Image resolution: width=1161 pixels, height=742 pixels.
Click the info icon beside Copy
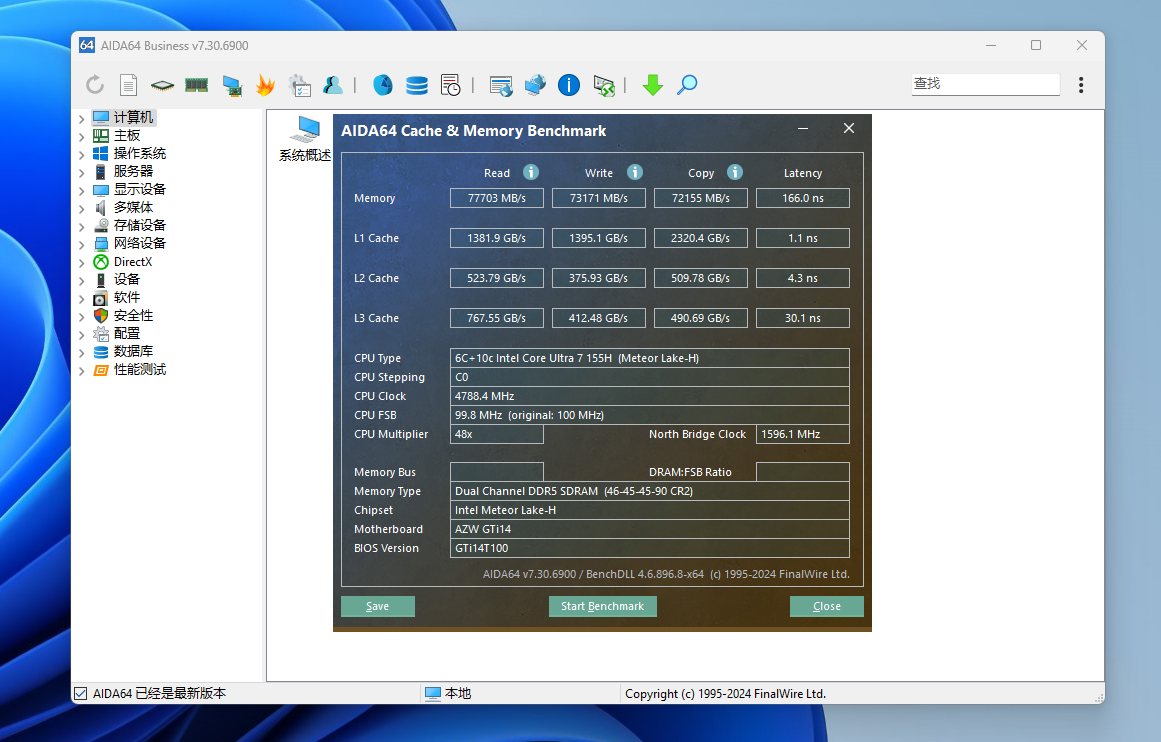click(x=735, y=172)
